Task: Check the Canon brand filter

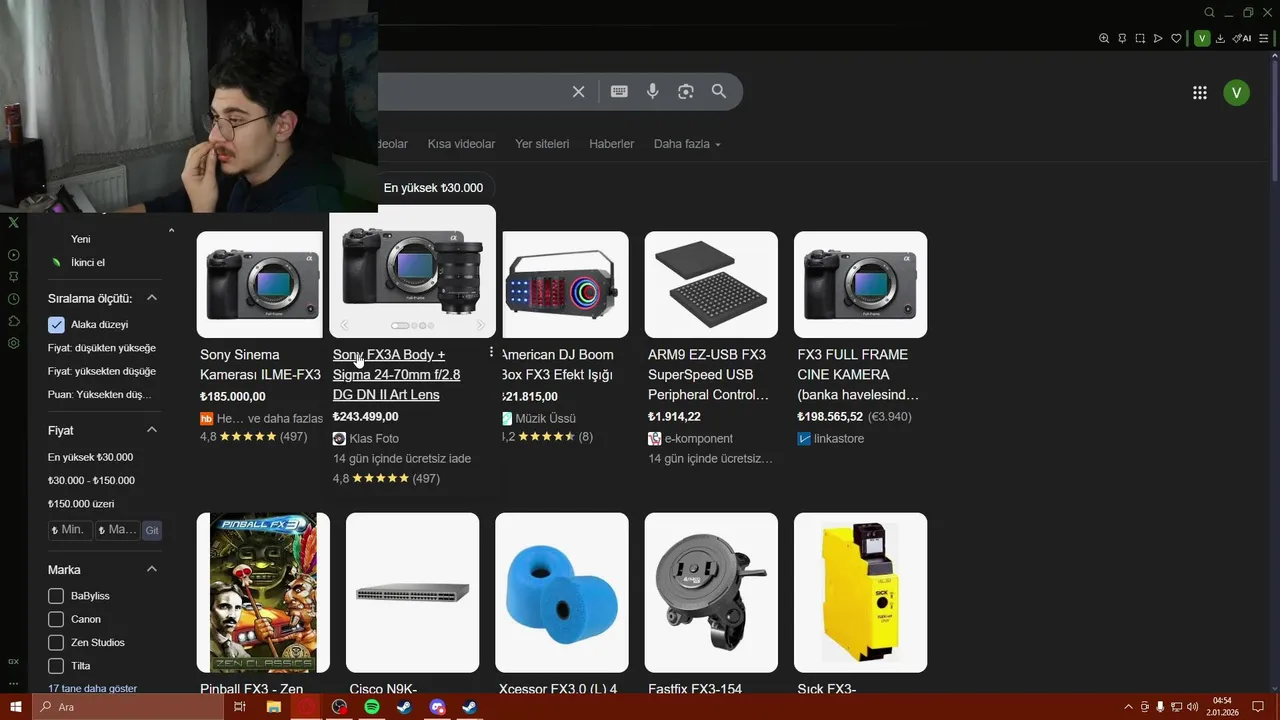Action: tap(56, 619)
